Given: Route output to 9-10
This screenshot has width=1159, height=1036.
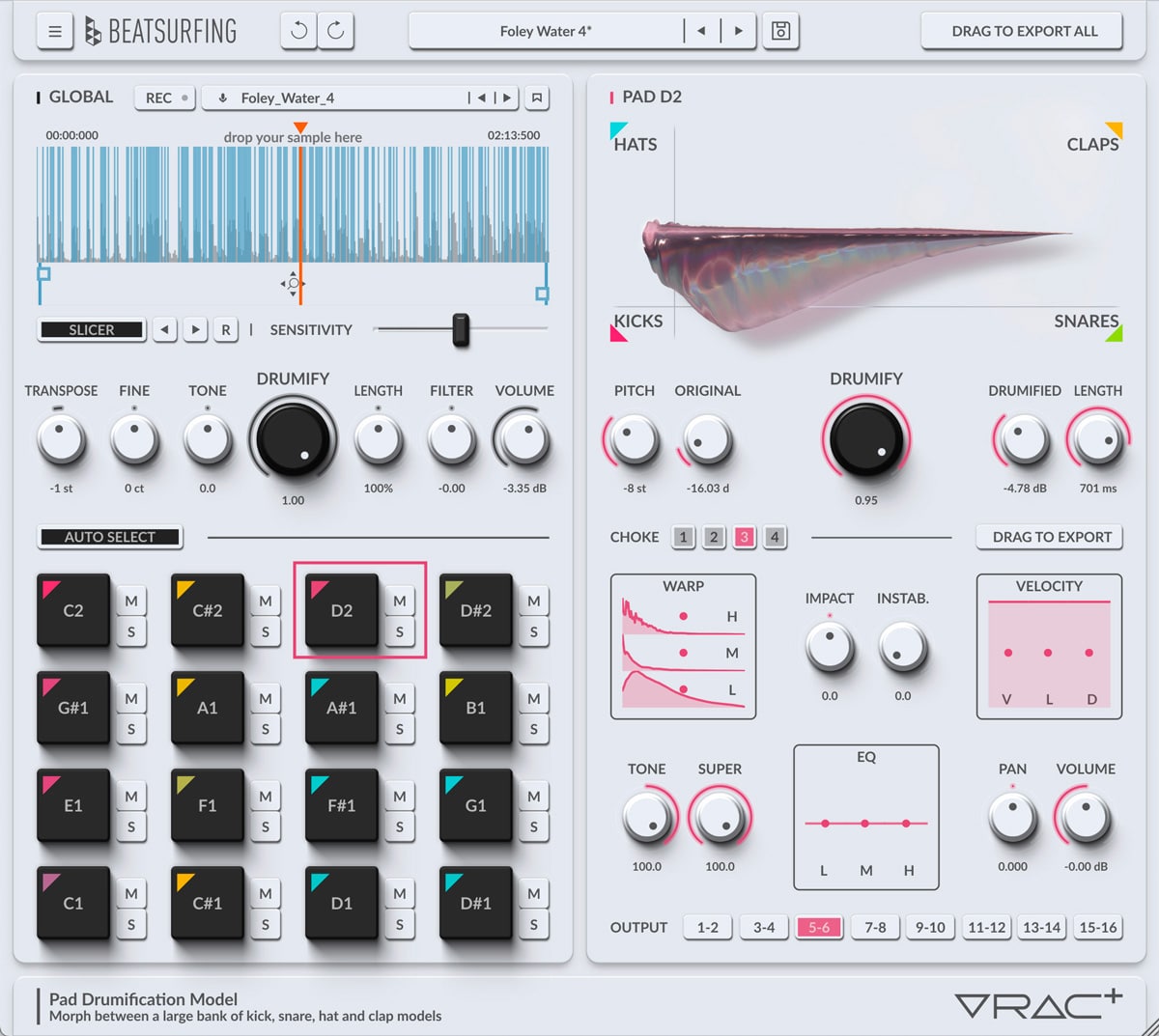Looking at the screenshot, I should [x=930, y=927].
